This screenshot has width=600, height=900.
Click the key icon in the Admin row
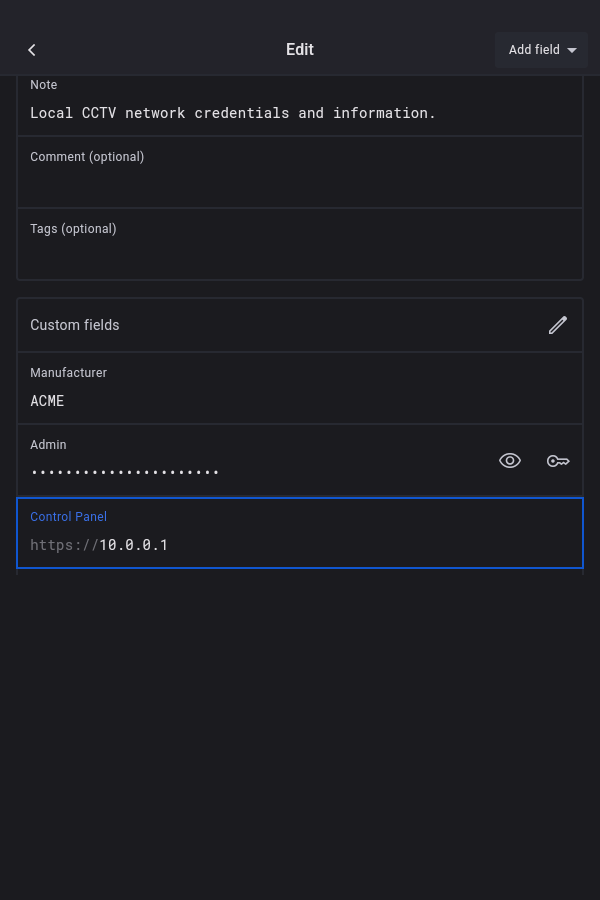[x=558, y=460]
